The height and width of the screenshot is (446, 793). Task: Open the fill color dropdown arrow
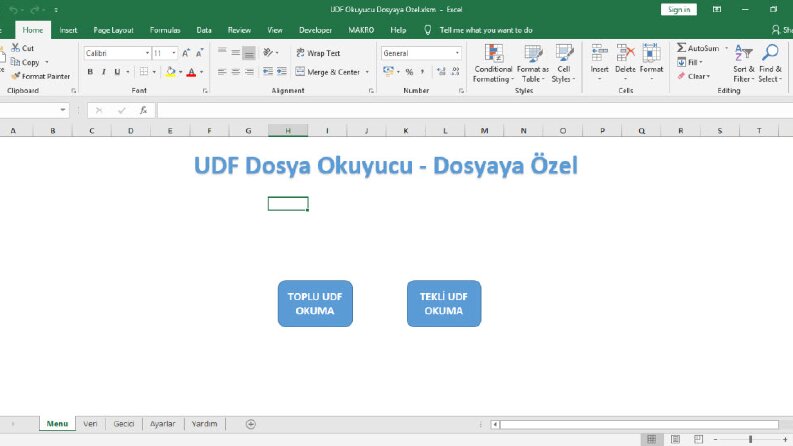coord(181,72)
